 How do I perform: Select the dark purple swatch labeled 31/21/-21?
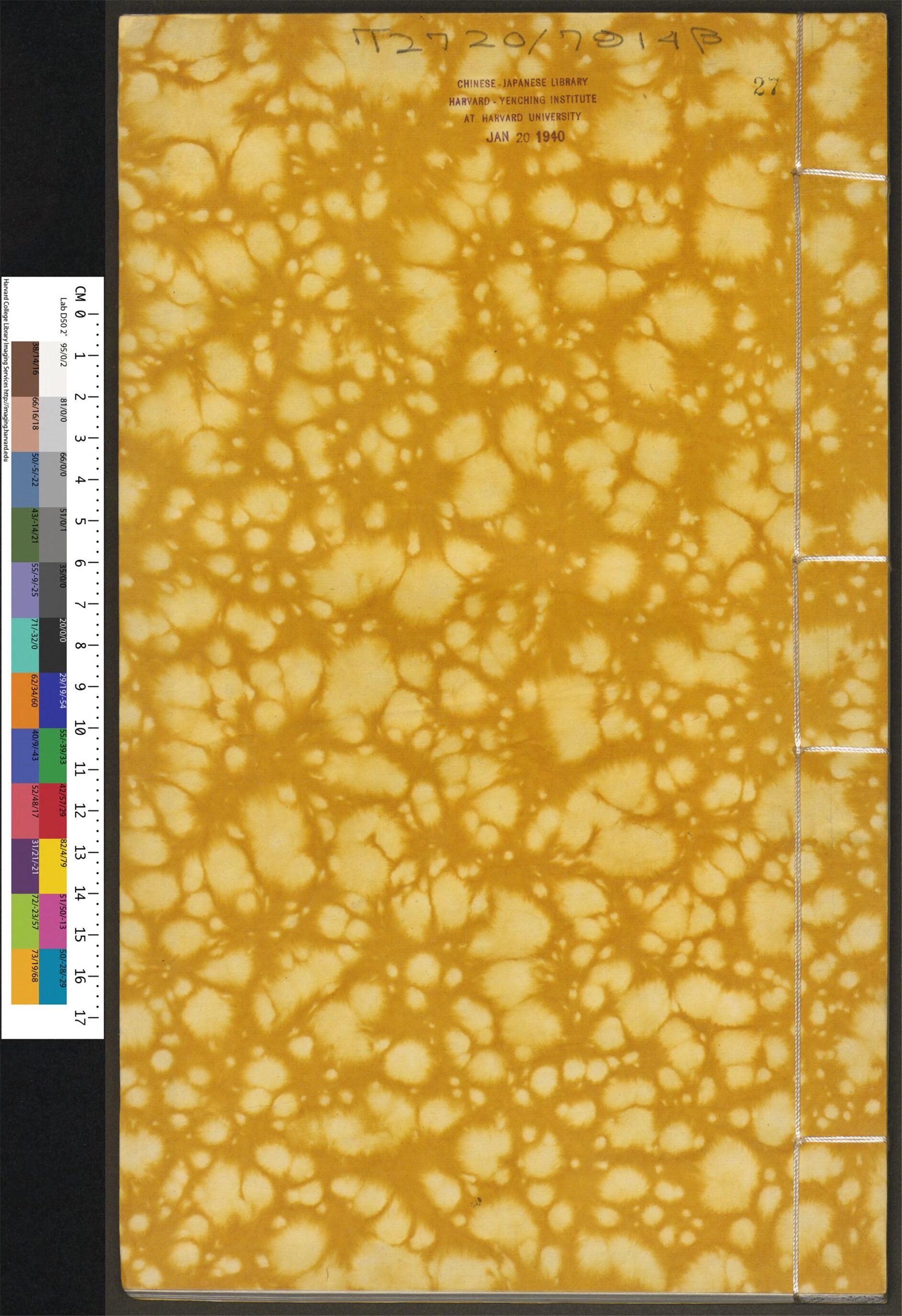[25, 866]
